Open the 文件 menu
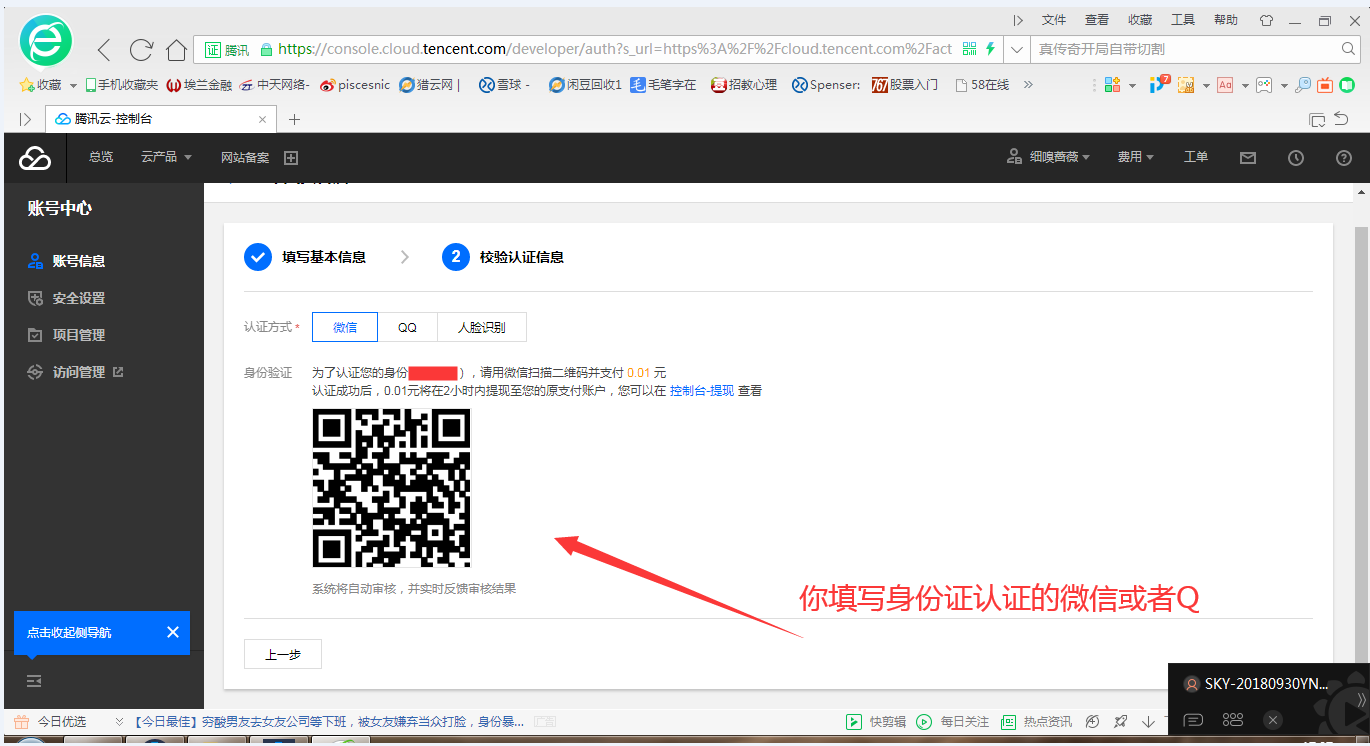The image size is (1370, 746). click(x=1054, y=20)
